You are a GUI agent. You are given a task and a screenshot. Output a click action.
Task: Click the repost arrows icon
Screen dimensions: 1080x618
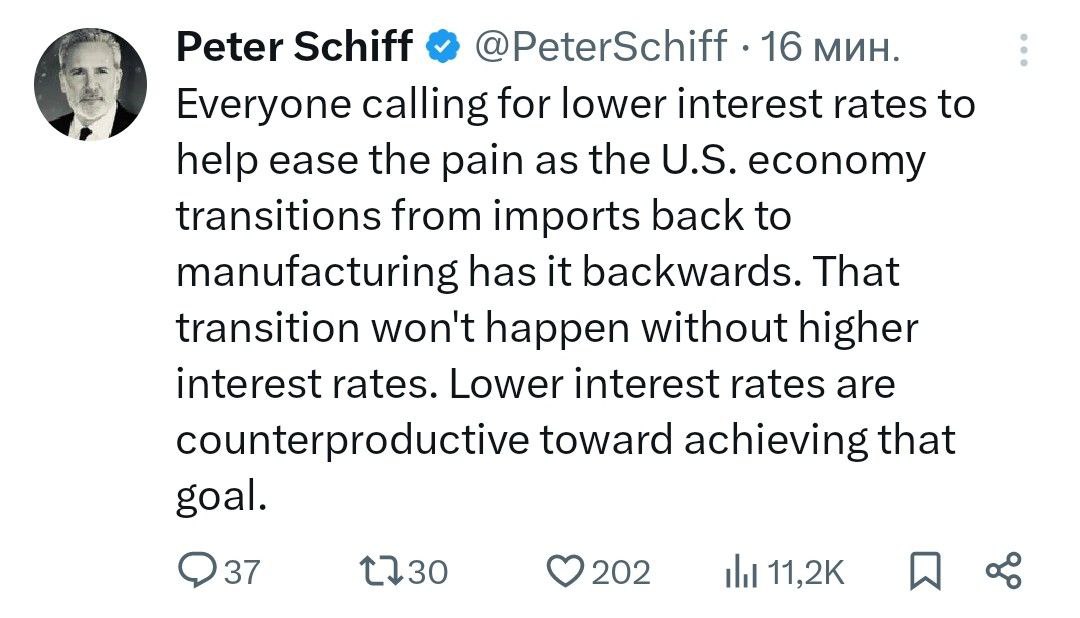point(382,572)
